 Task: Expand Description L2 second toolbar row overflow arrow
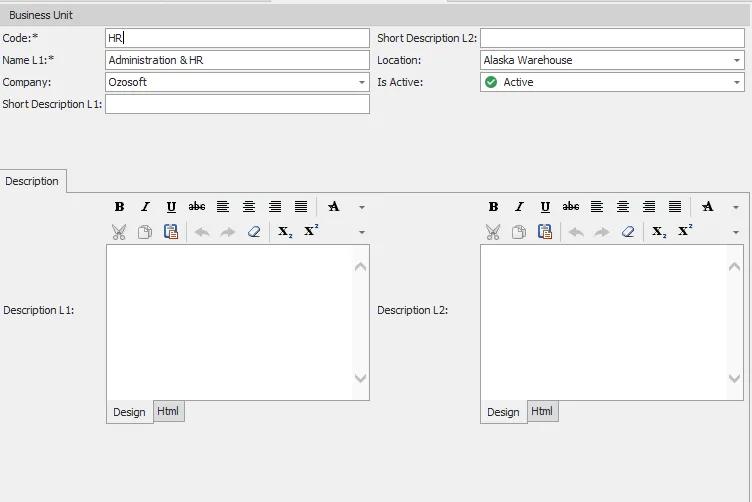(736, 233)
